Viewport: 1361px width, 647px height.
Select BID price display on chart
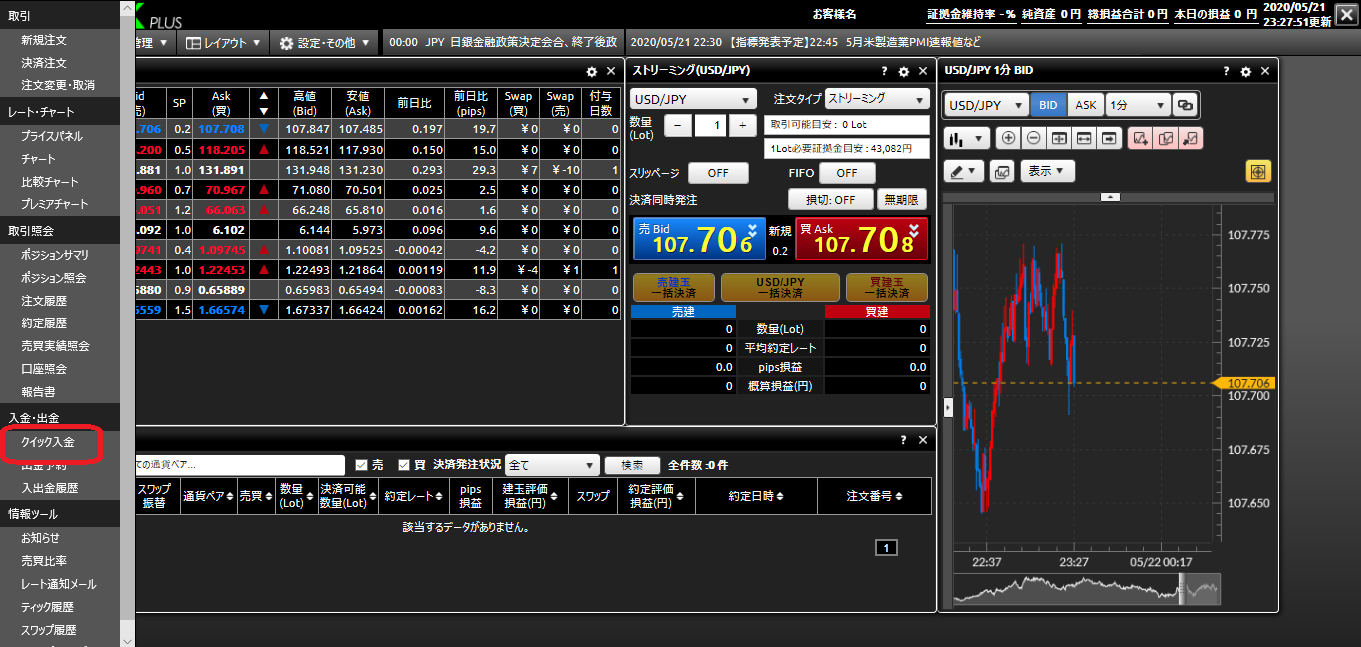1048,105
